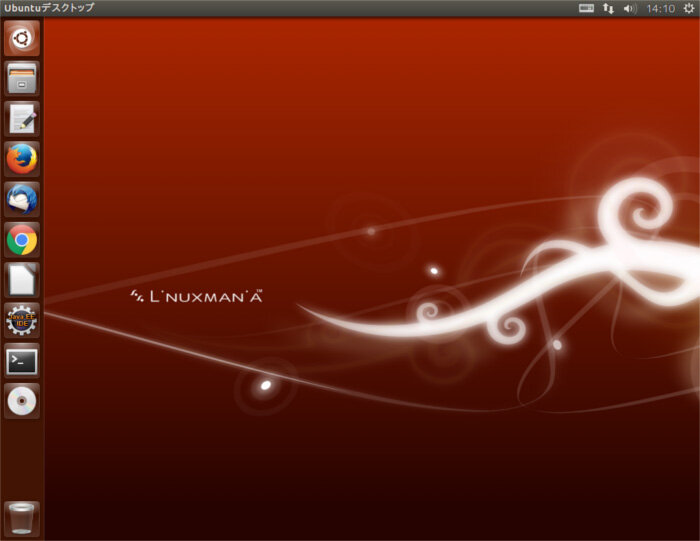Click the Ubuntuデスクトップ panel title
The width and height of the screenshot is (700, 541).
coord(49,8)
